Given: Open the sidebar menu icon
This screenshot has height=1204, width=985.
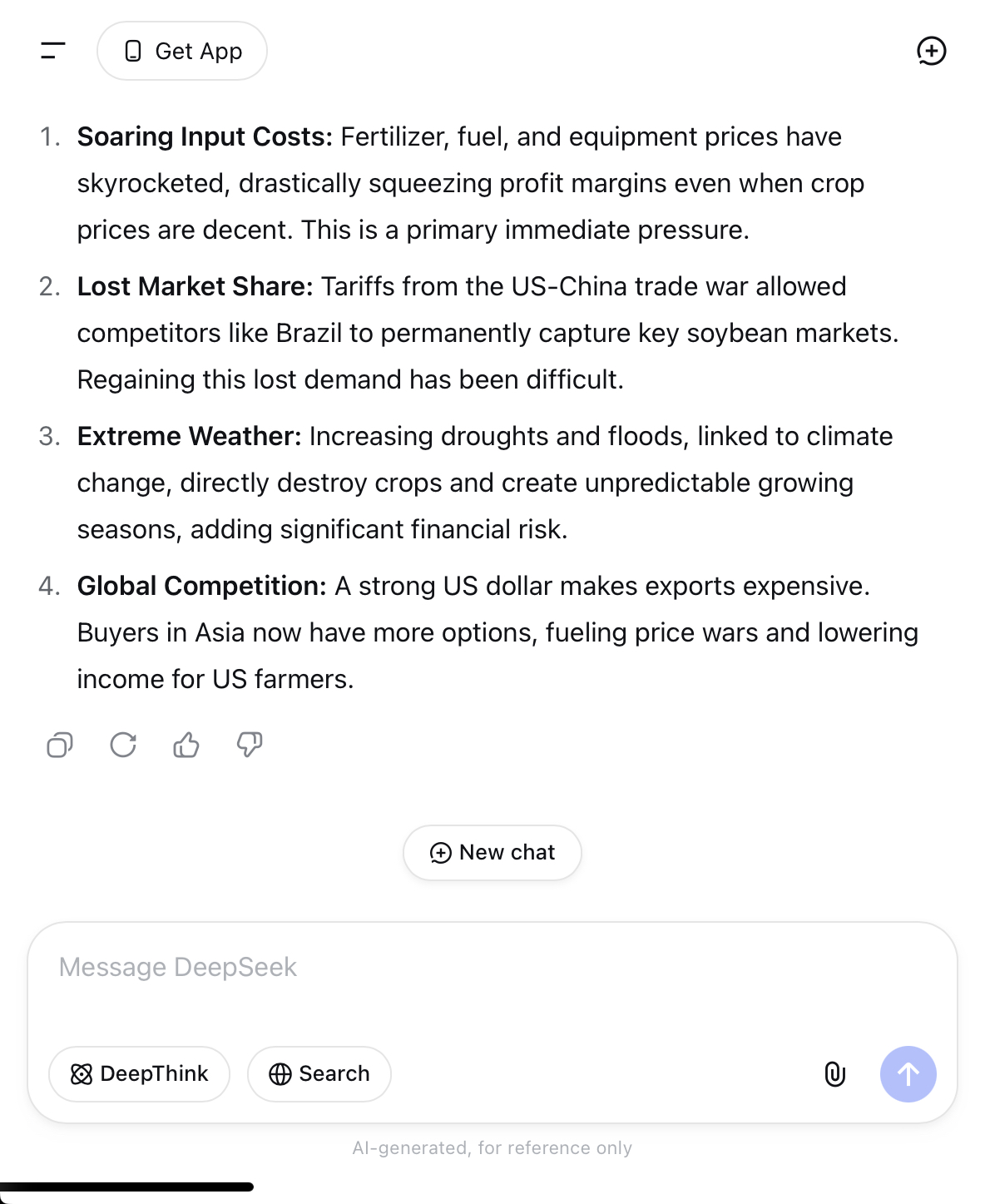Looking at the screenshot, I should click(x=53, y=51).
